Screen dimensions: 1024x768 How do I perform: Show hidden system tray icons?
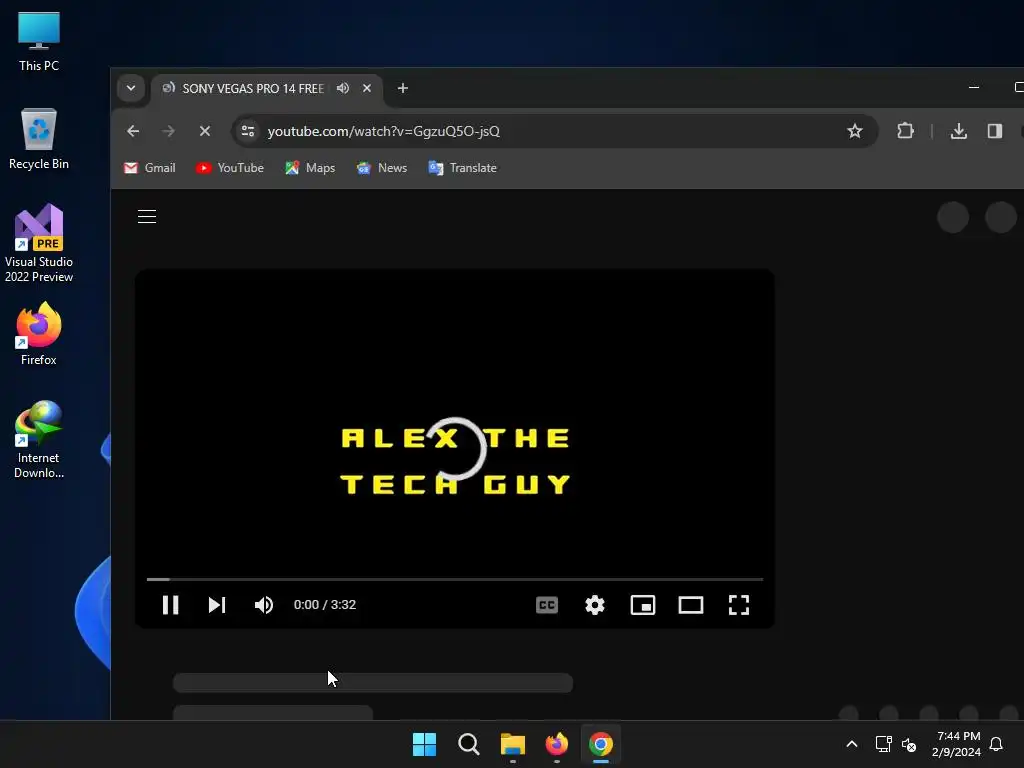[x=852, y=744]
